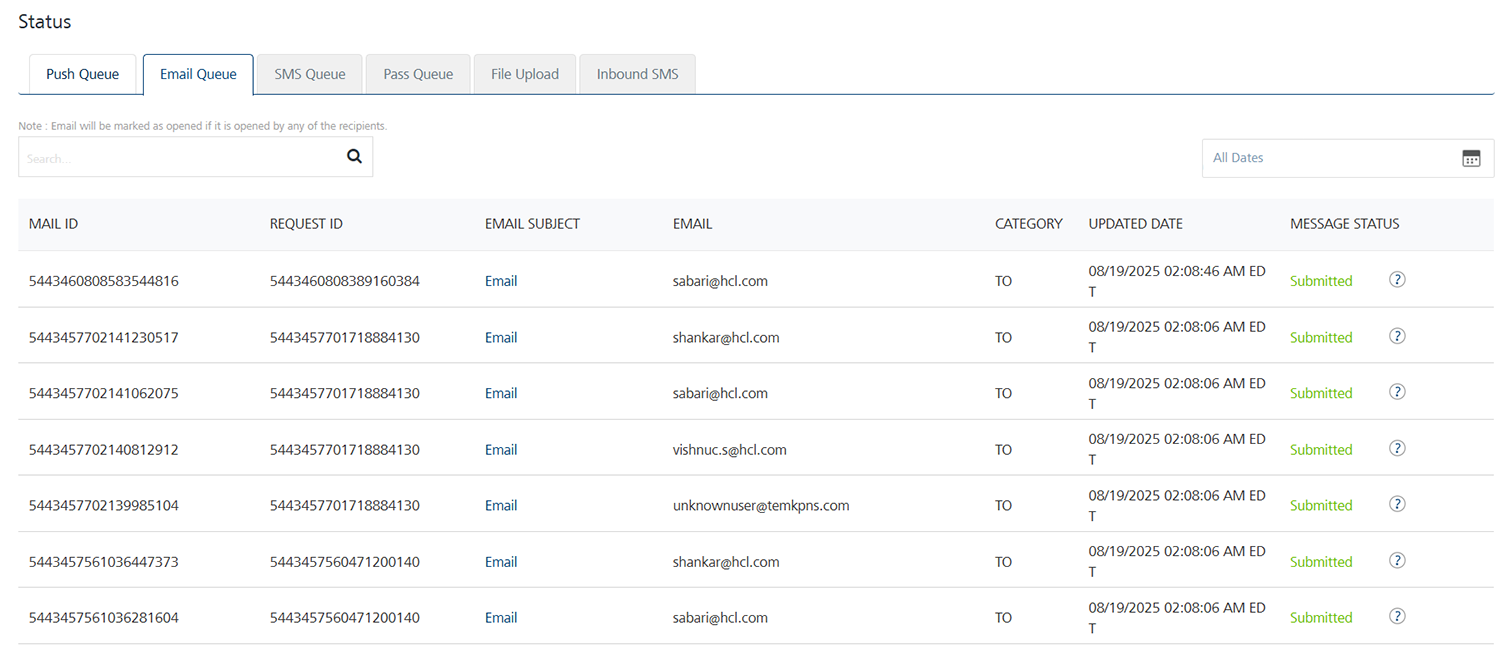Go to the File Upload tab
Screen dimensions: 1503x650
524,74
